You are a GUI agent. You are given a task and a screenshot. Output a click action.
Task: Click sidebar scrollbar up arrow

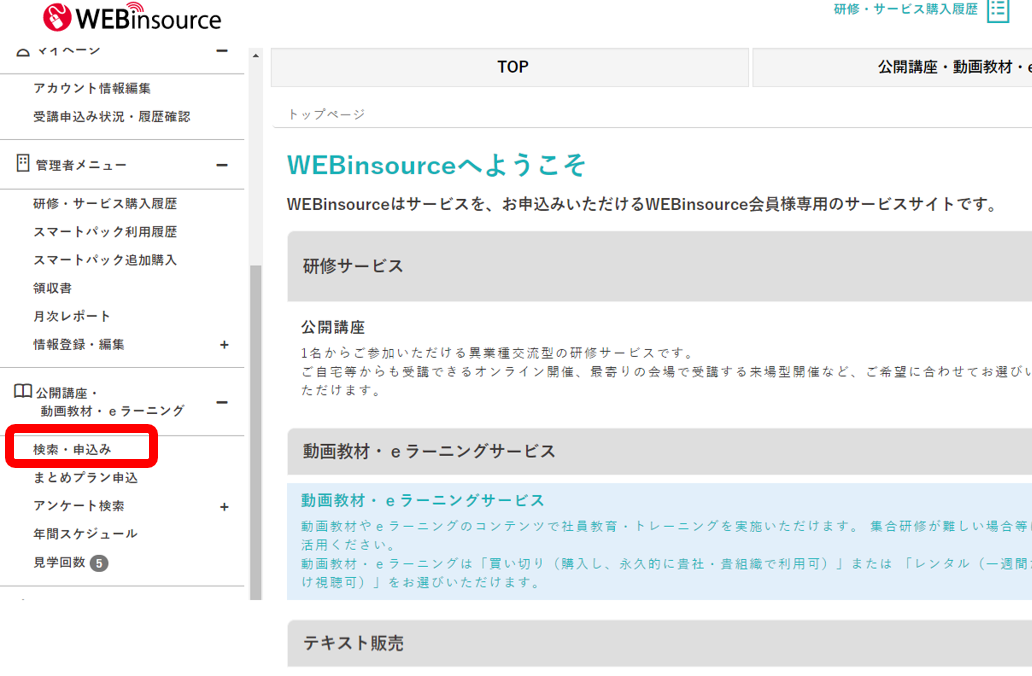pos(255,56)
